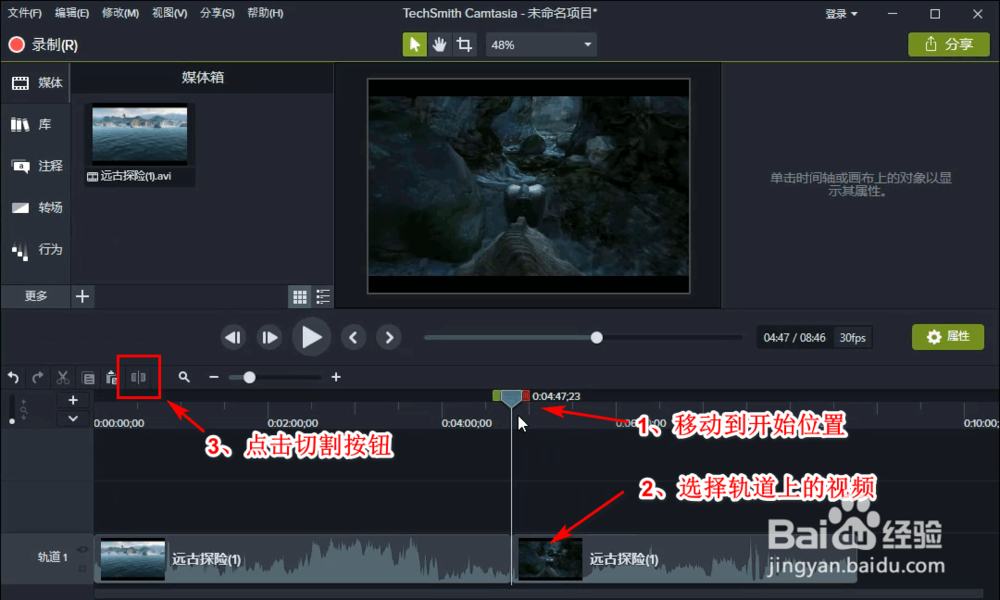This screenshot has height=600, width=1000.
Task: Click the horizontal timeline scrollbar
Action: [x=539, y=594]
